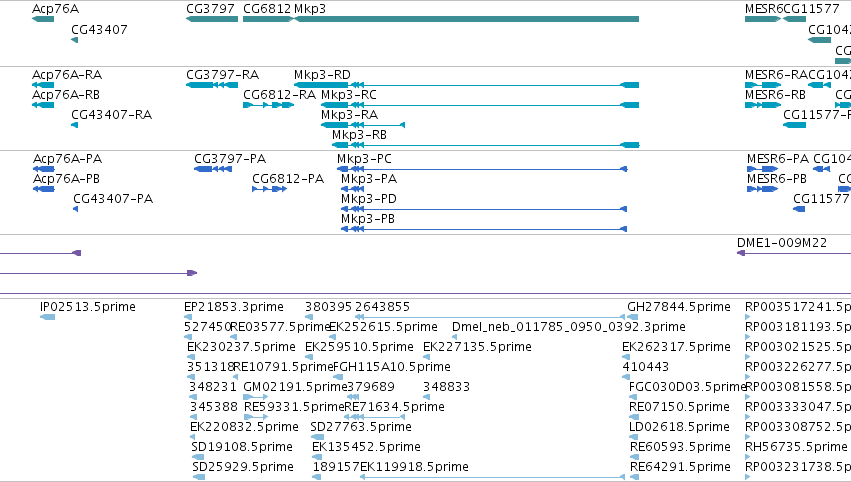Select the 348833 feature
This screenshot has height=482, width=851.
(427, 397)
